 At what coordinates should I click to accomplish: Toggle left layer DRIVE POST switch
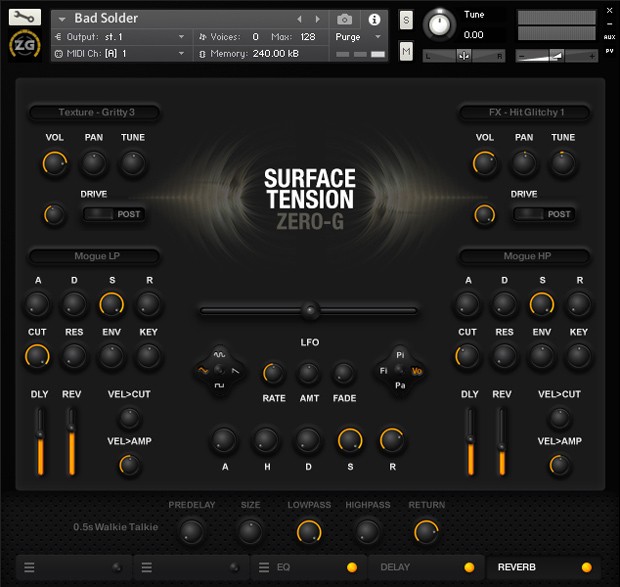tap(113, 214)
